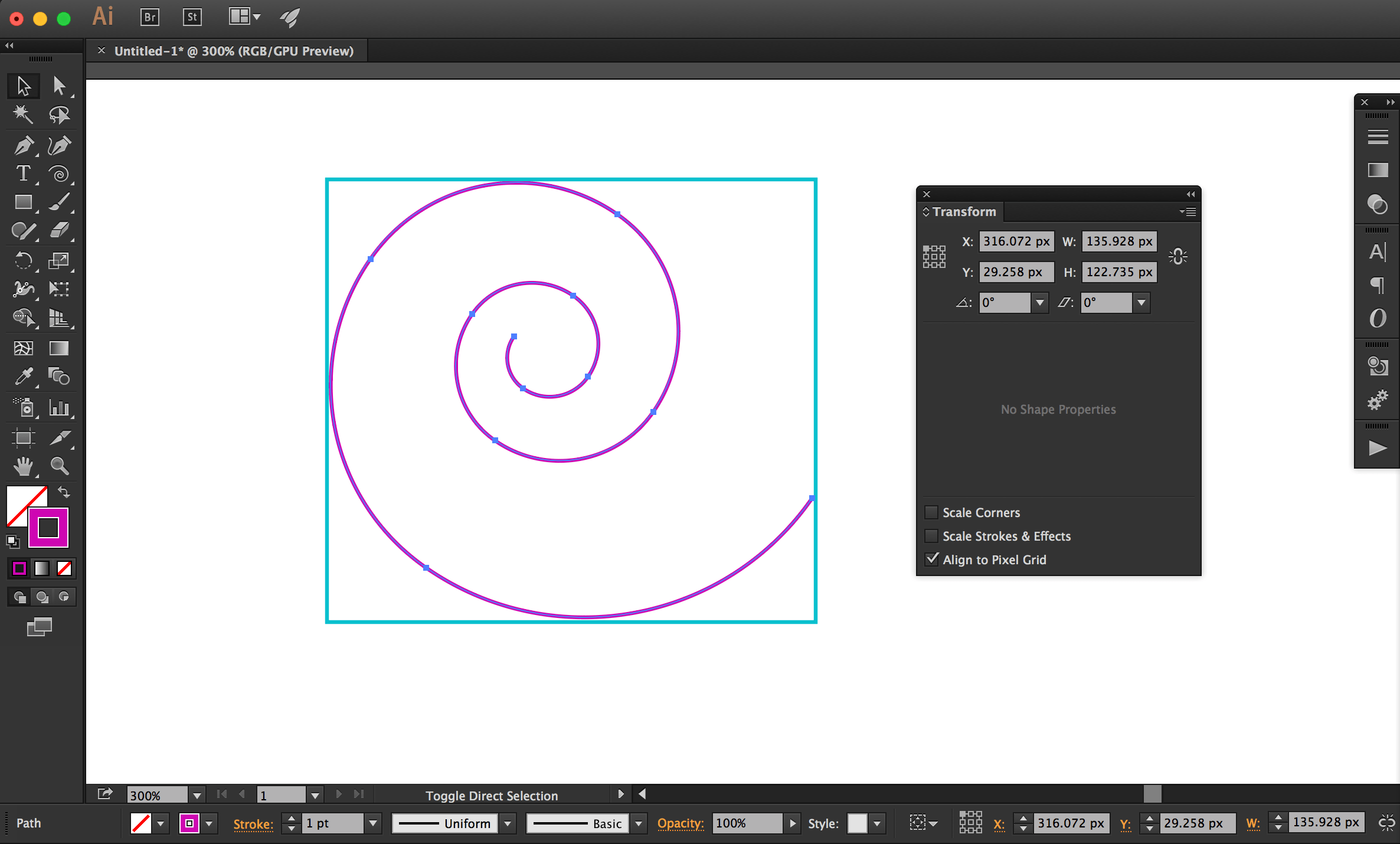
Task: Disable Align to Pixel Grid
Action: (931, 559)
